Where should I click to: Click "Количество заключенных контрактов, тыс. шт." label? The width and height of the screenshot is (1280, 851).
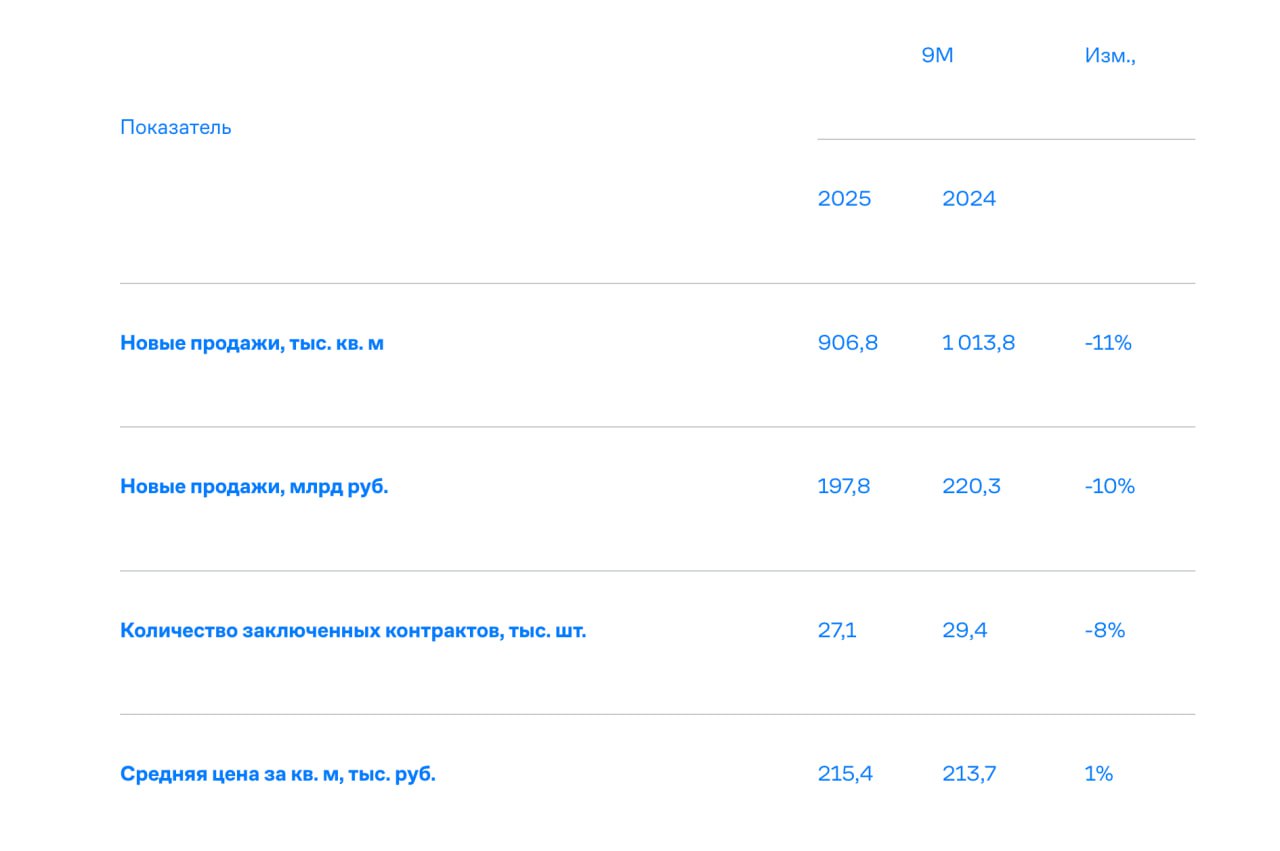(353, 631)
